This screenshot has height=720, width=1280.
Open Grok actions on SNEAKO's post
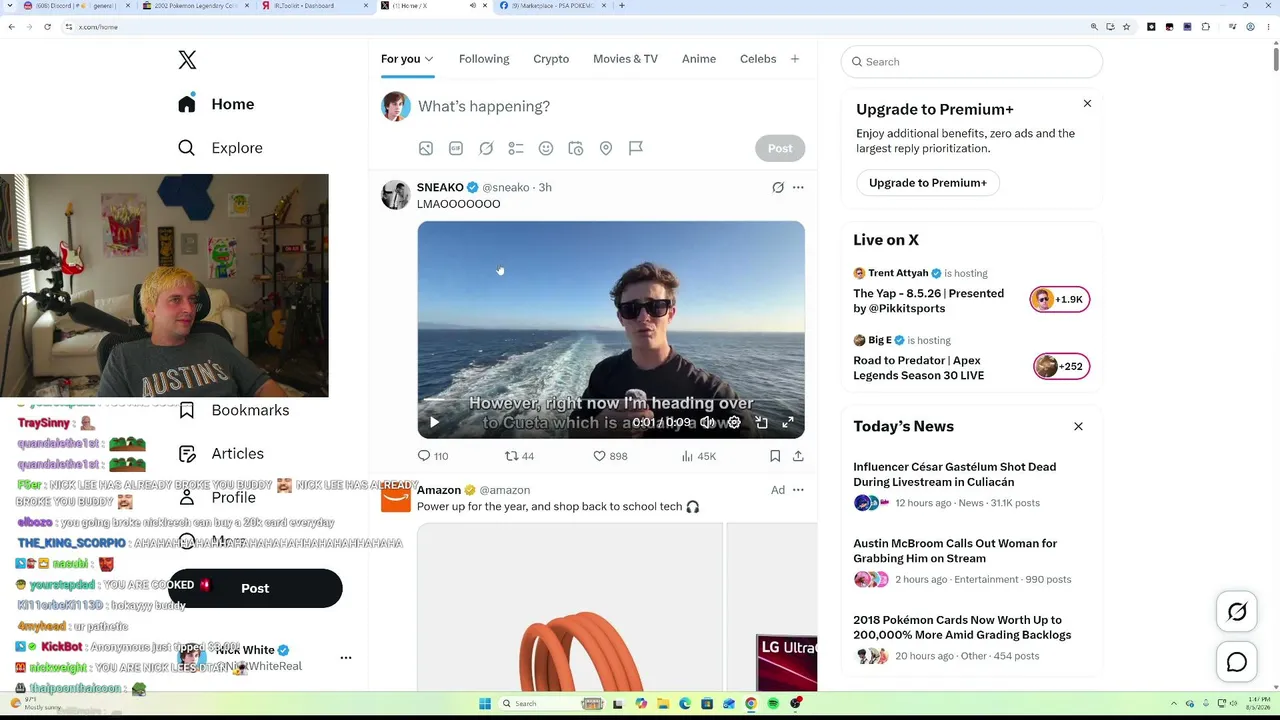coord(778,187)
